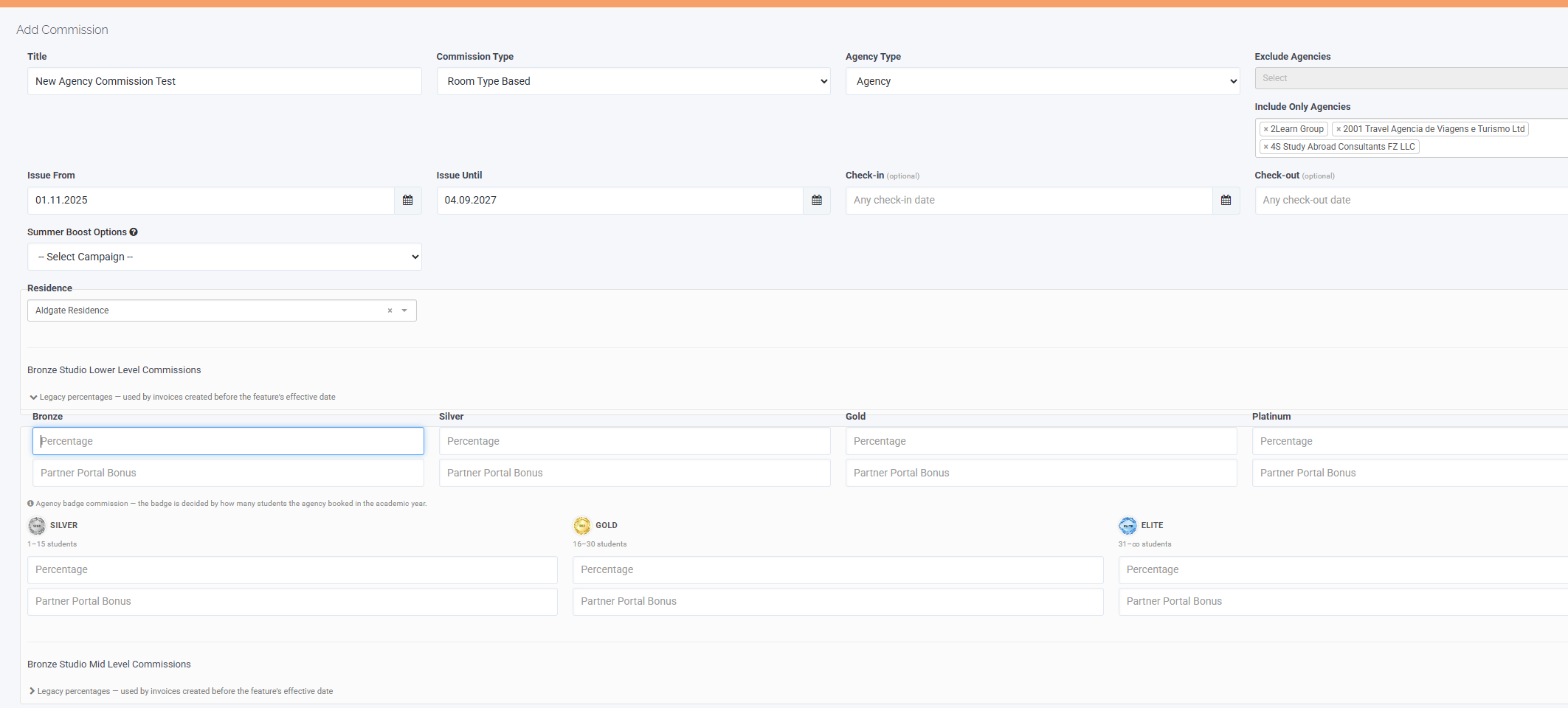1568x708 pixels.
Task: Remove 2Learn Group from included agencies
Action: 1265,129
